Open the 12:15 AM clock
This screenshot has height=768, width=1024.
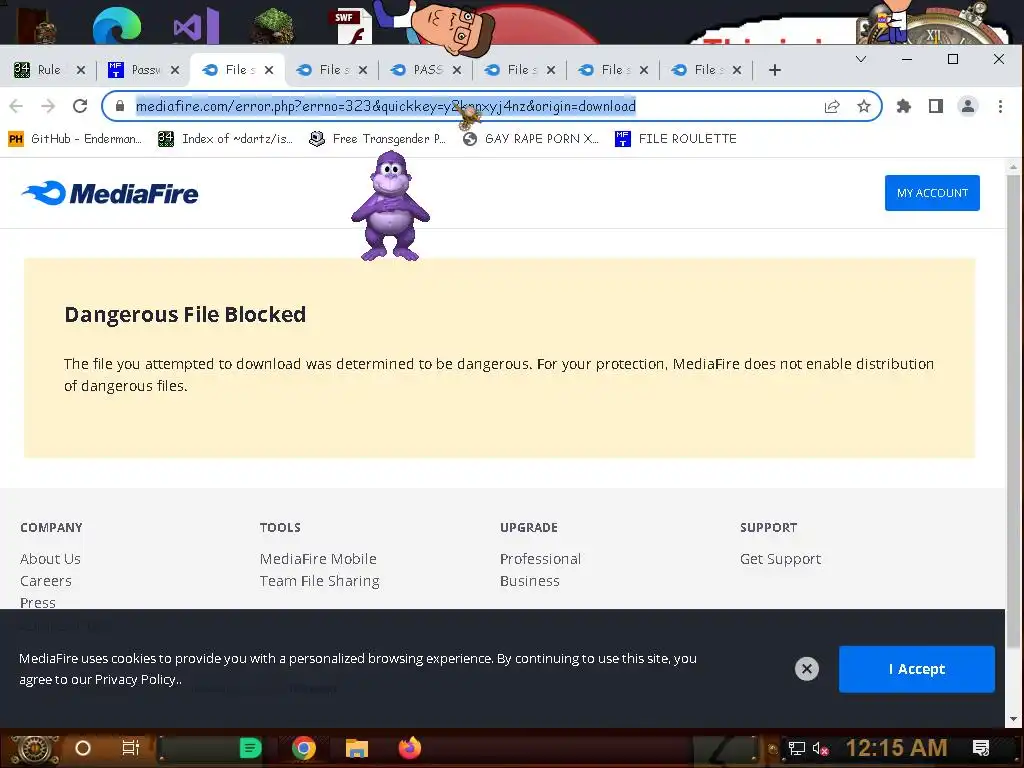click(x=897, y=748)
